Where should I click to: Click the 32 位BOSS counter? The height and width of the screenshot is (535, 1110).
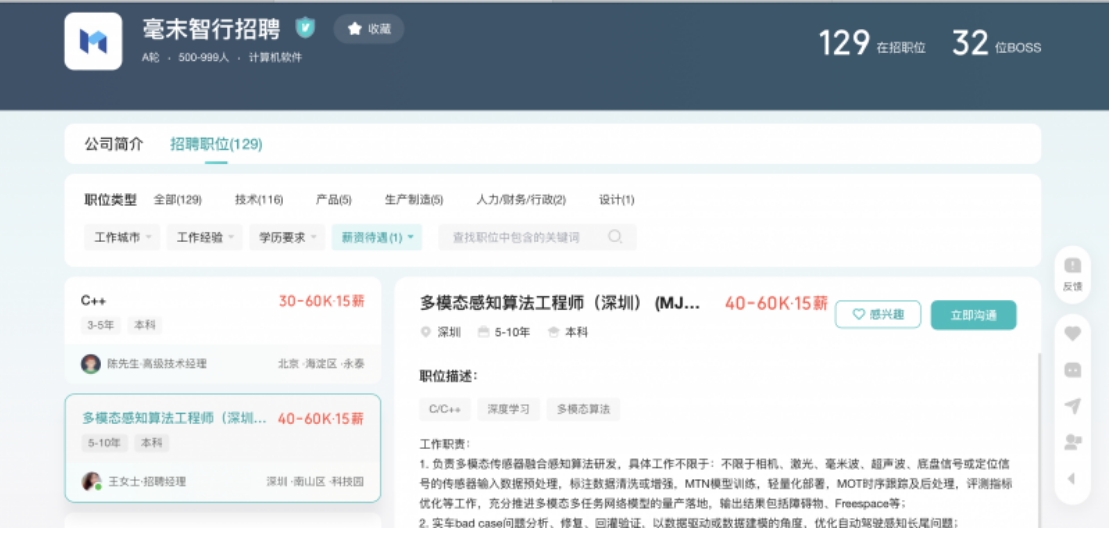point(997,44)
